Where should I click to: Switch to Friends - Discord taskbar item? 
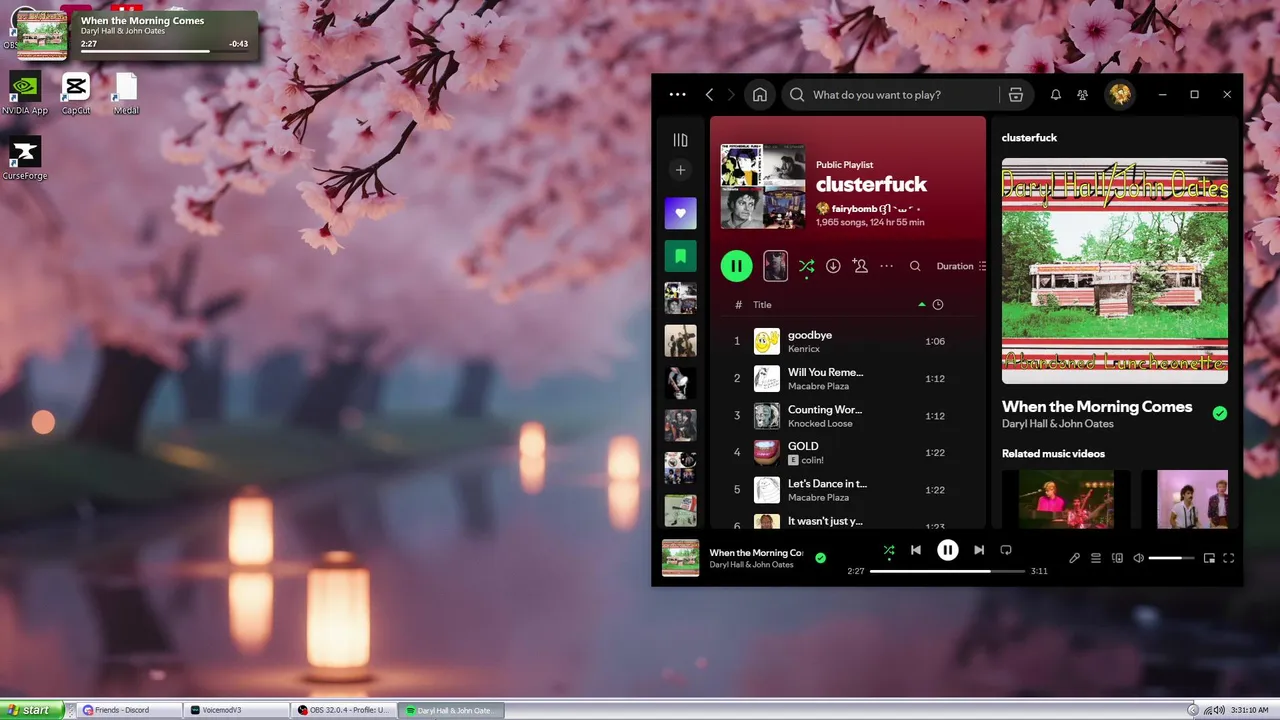click(128, 710)
